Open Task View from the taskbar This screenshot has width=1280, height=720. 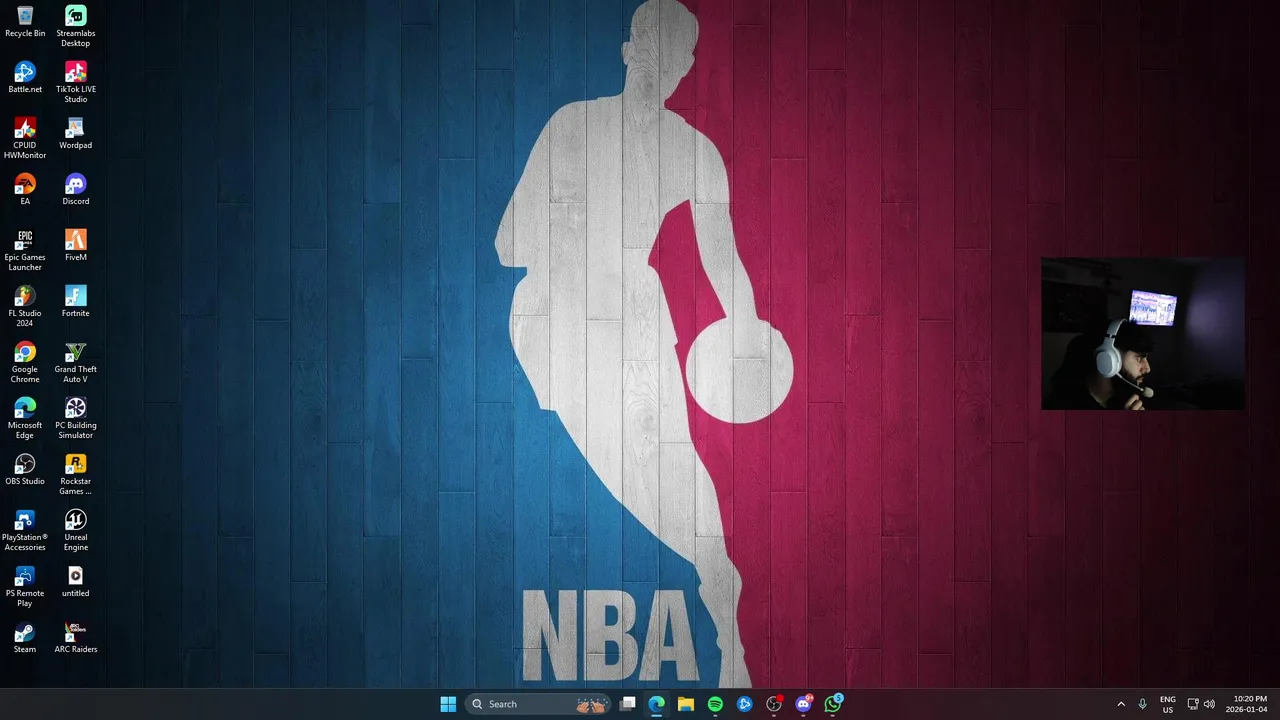point(627,704)
